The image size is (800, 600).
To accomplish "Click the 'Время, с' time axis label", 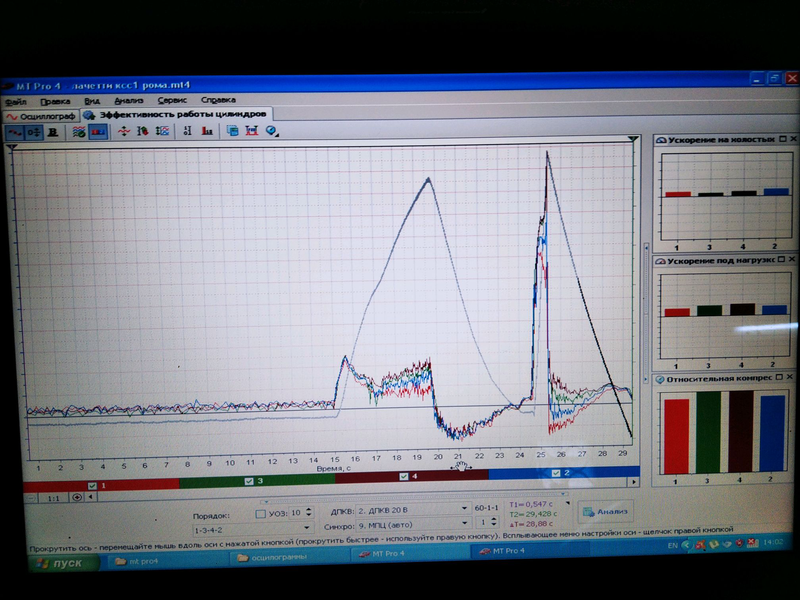I will [x=333, y=468].
